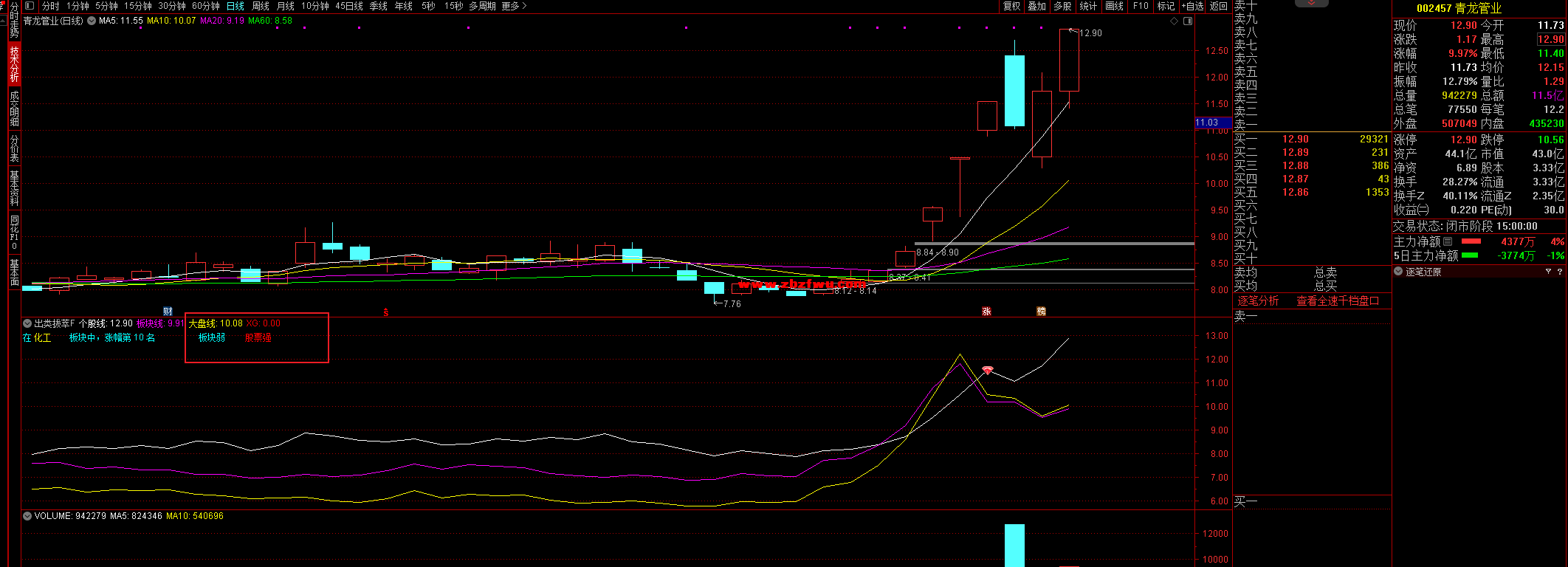
Task: Click the 002457 青龙管业 stock title
Action: 1459,8
